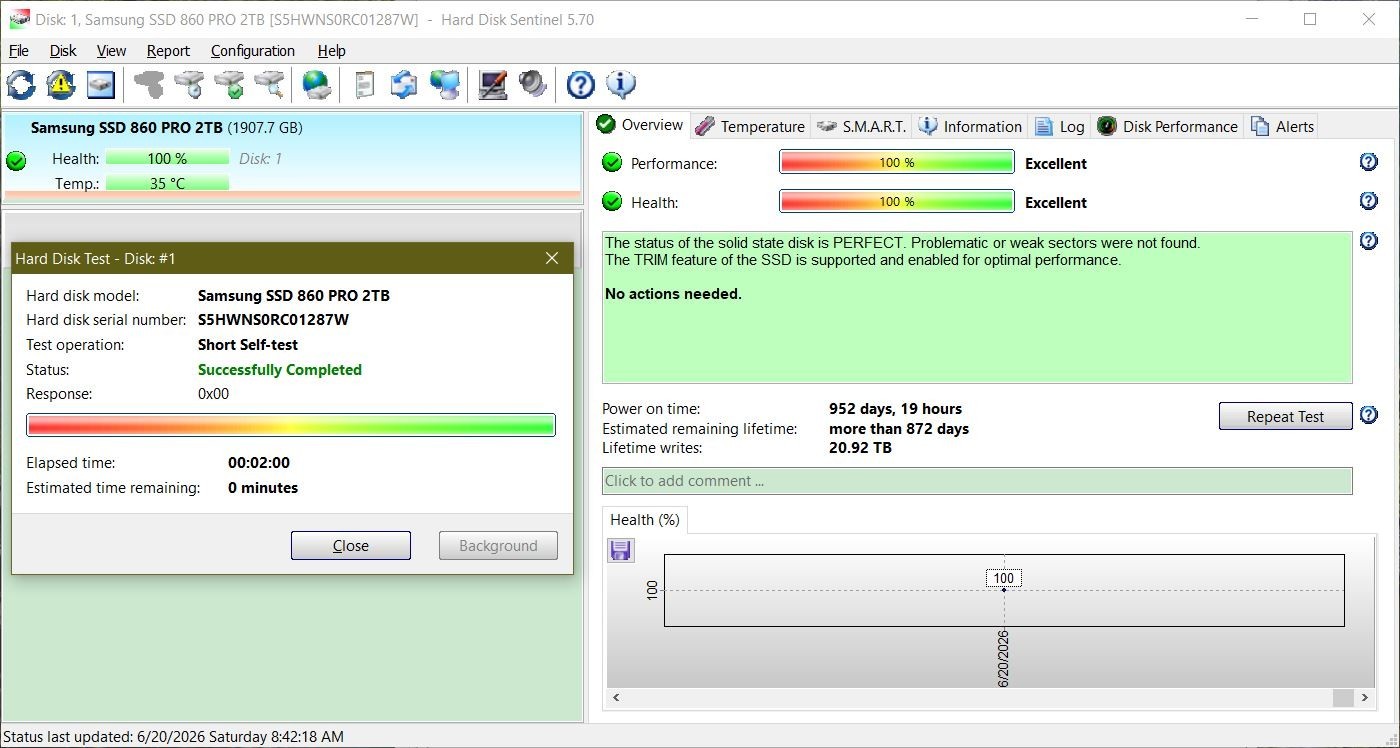
Task: Click the globe and monitor network icon
Action: coord(444,85)
